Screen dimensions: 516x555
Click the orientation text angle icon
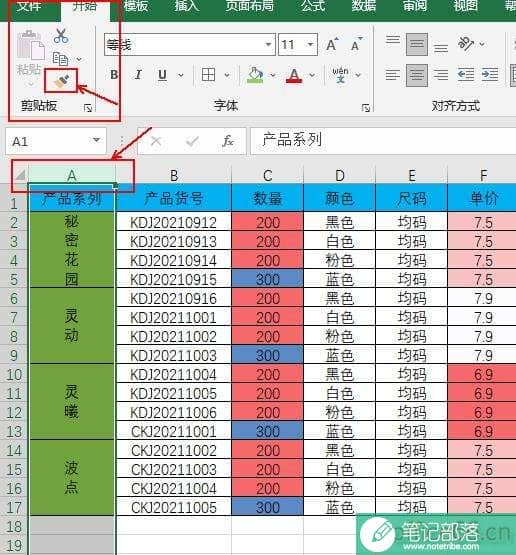click(466, 44)
